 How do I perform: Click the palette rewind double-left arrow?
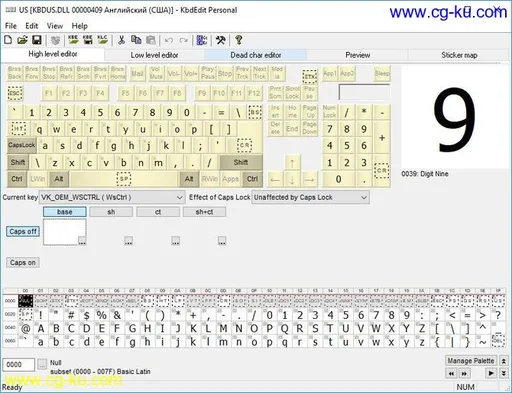point(451,373)
